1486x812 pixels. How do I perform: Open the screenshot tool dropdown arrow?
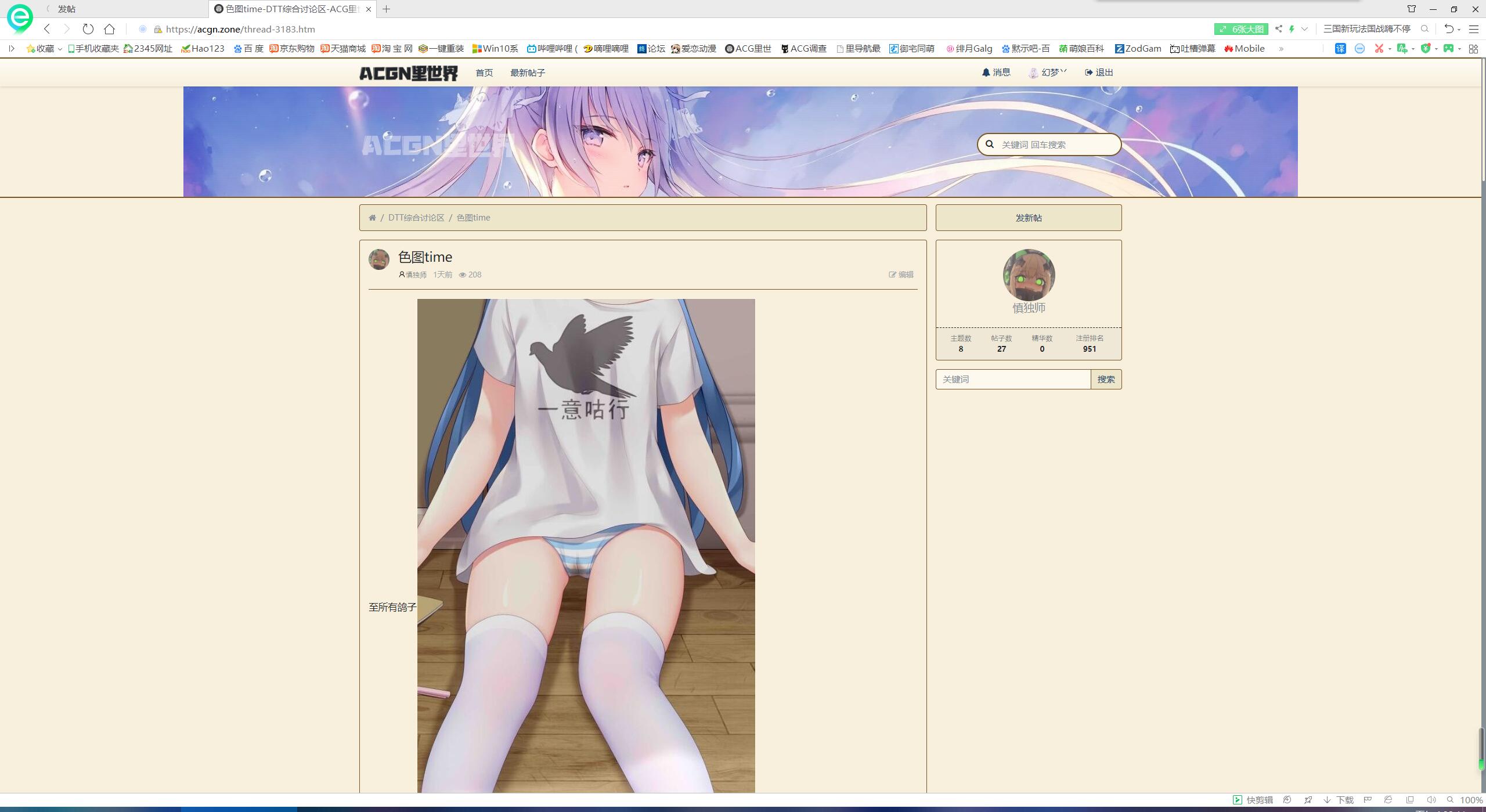pyautogui.click(x=1390, y=49)
